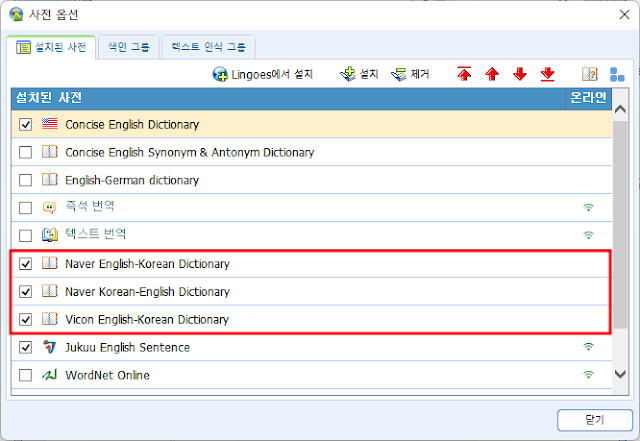This screenshot has height=441, width=640.
Task: Click the scrollbar up arrow
Action: click(620, 109)
